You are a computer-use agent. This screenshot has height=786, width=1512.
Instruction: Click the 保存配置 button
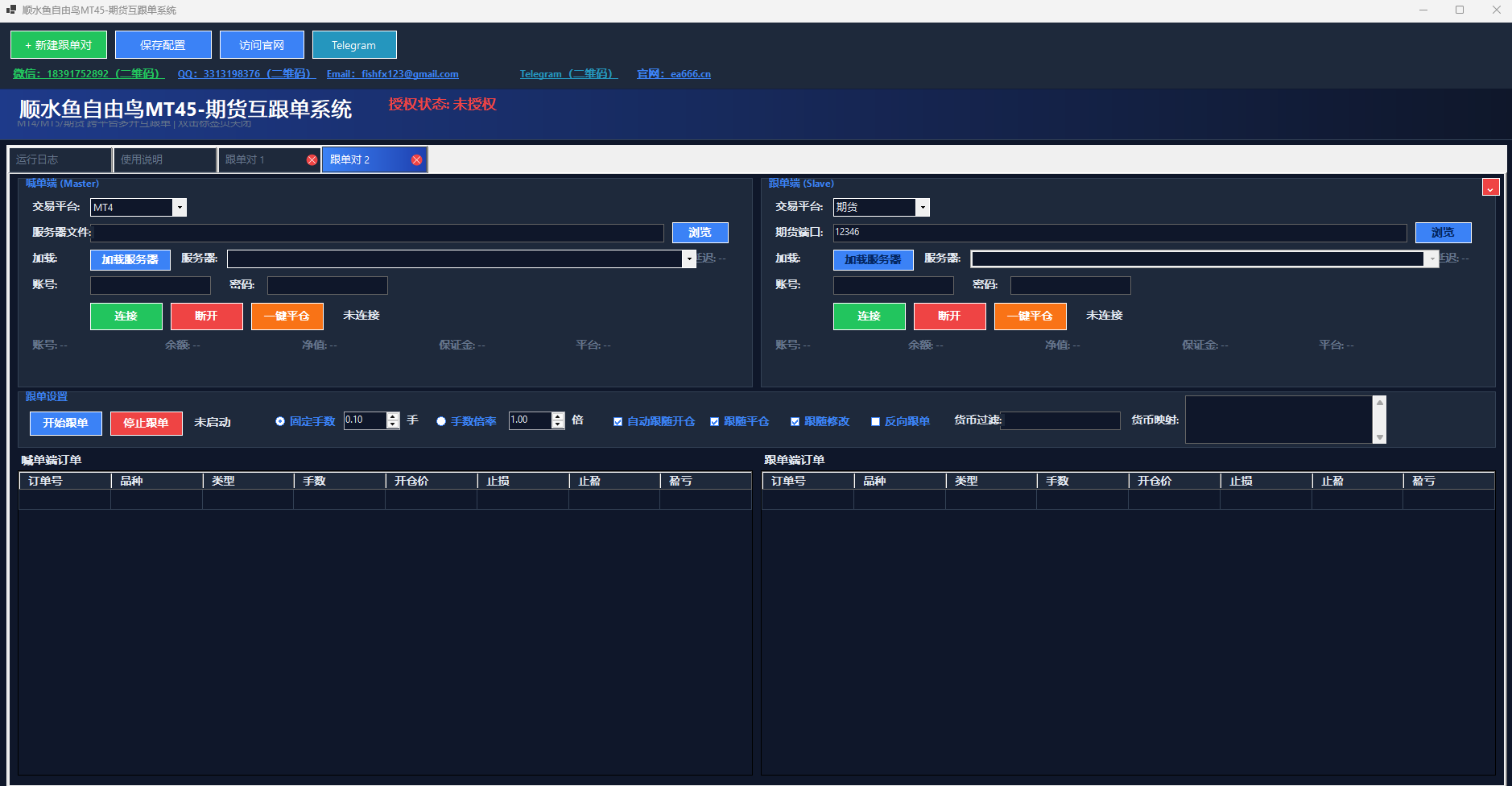(163, 45)
